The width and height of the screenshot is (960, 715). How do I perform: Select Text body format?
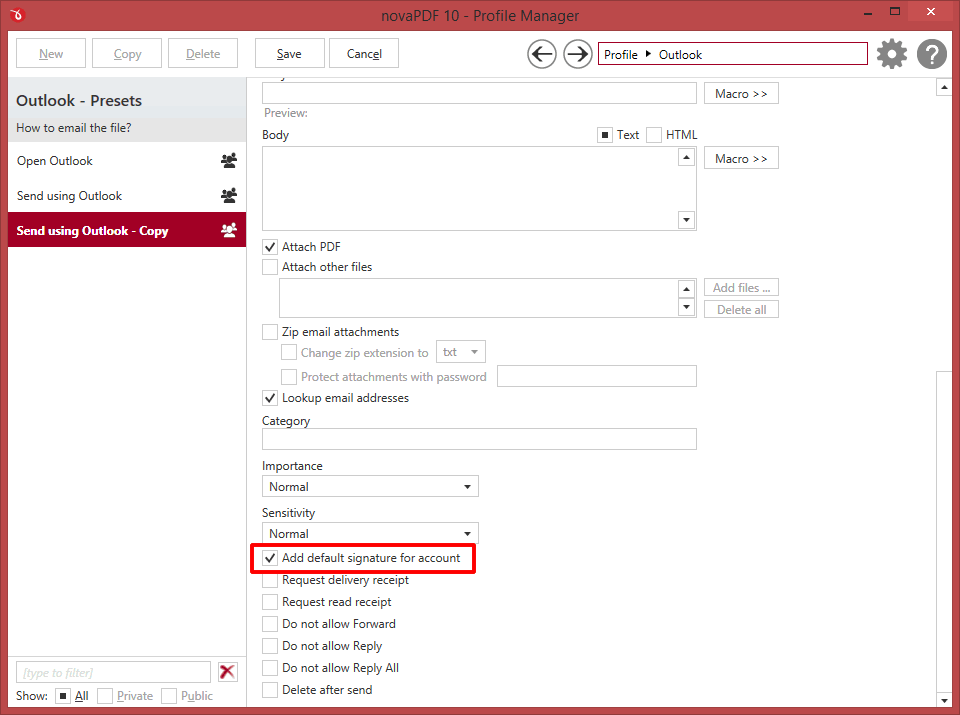(605, 135)
